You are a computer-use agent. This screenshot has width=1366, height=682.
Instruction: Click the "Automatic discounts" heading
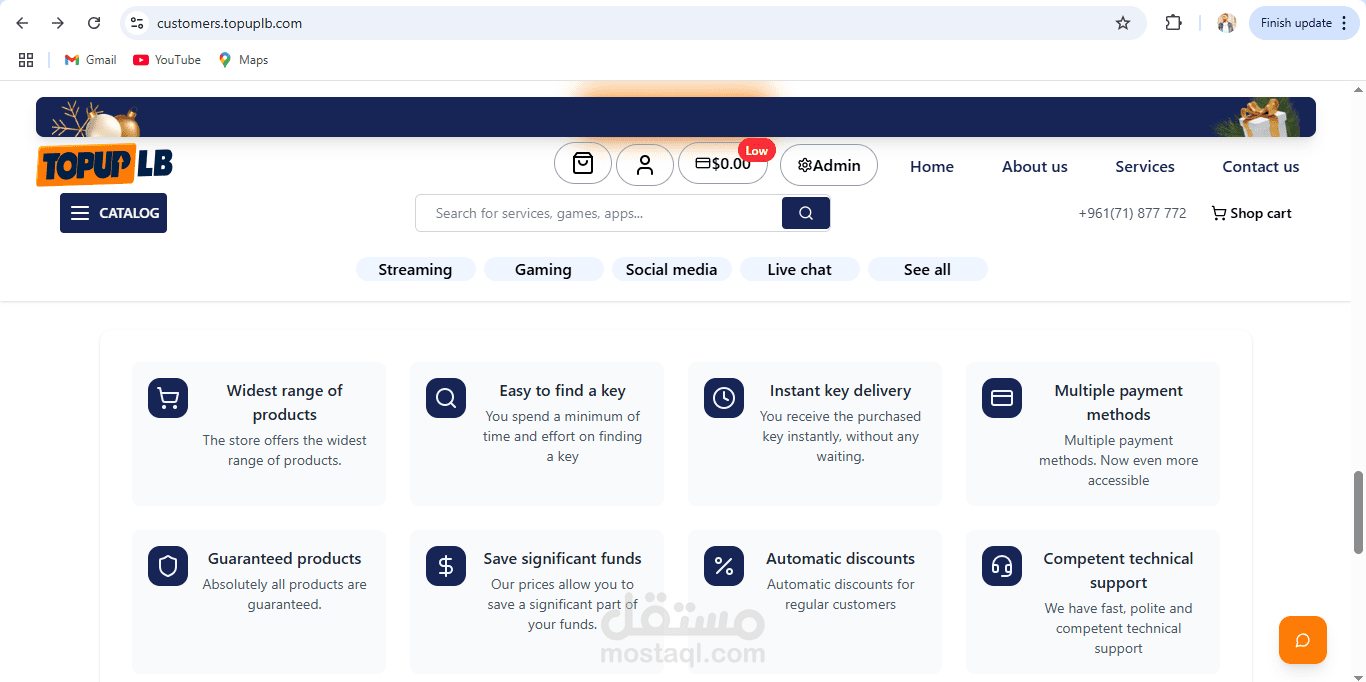(x=840, y=559)
